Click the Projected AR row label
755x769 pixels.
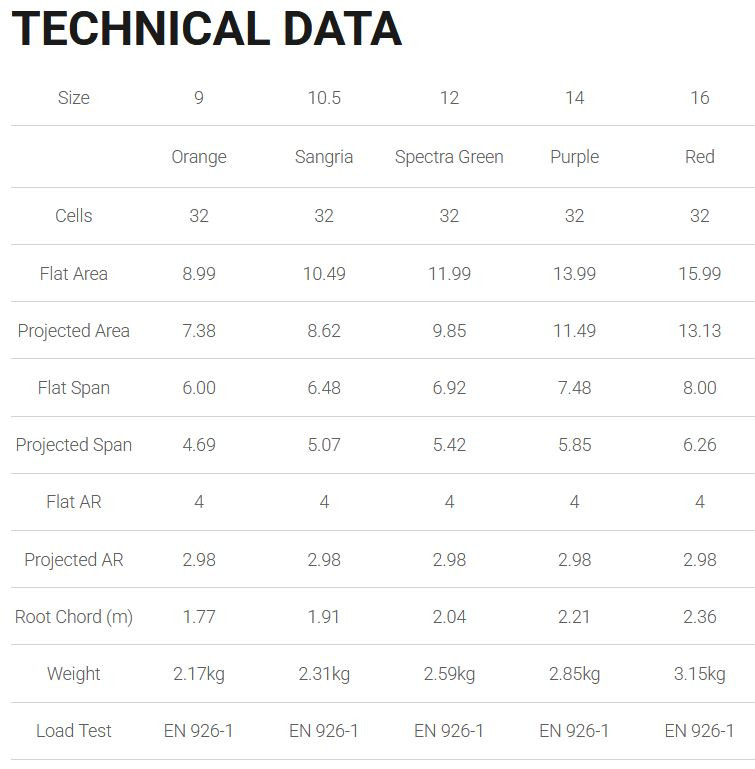coord(74,560)
